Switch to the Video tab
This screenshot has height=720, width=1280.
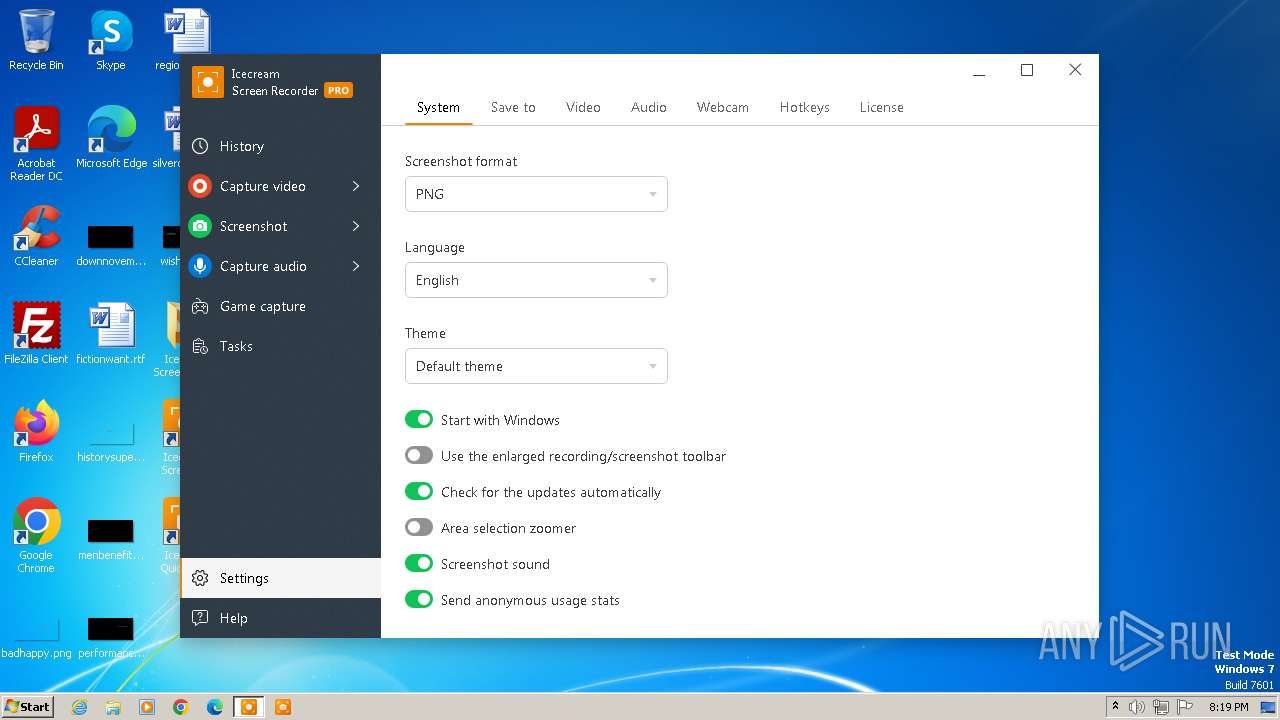[x=583, y=107]
